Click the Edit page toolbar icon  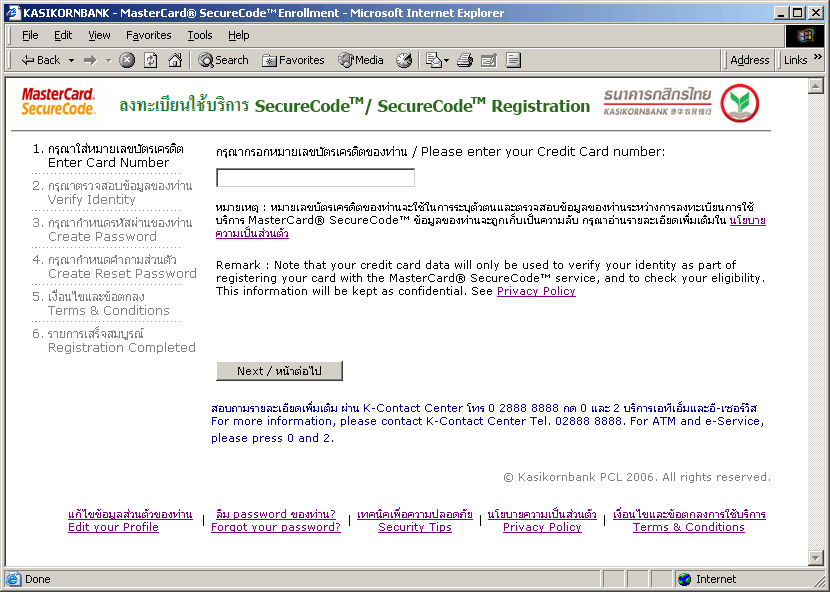[489, 60]
